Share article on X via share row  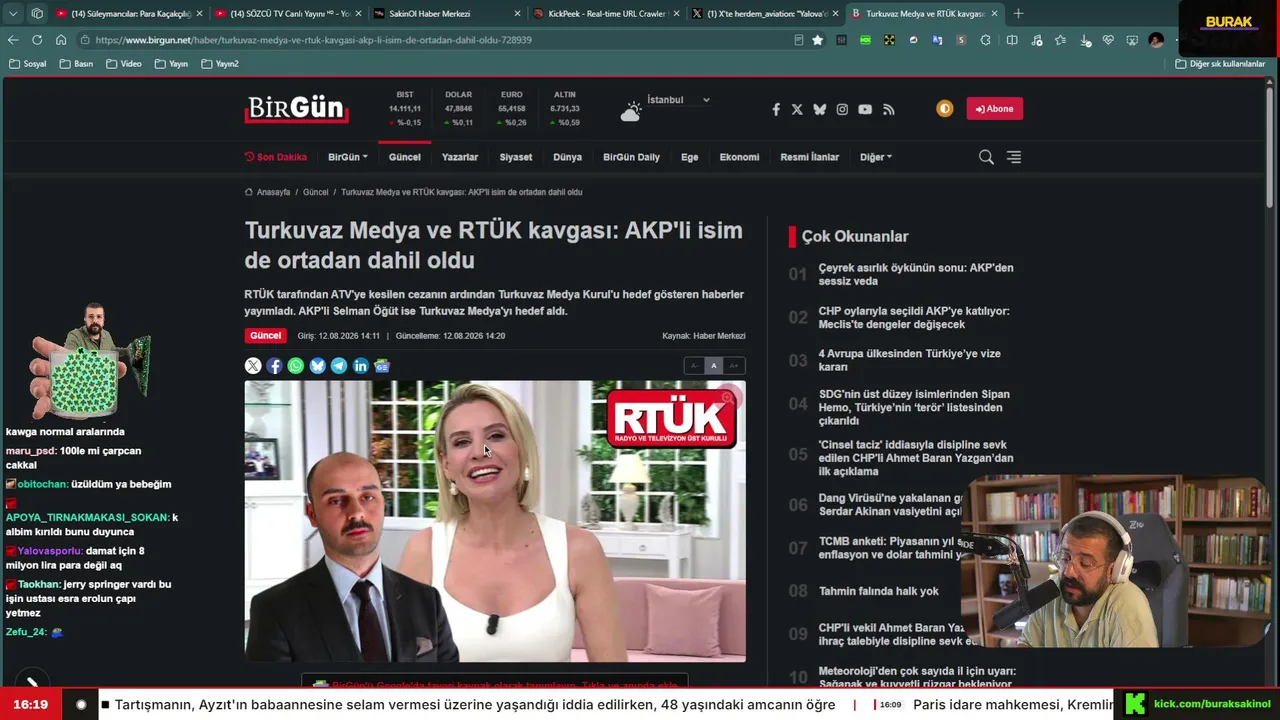[x=253, y=366]
